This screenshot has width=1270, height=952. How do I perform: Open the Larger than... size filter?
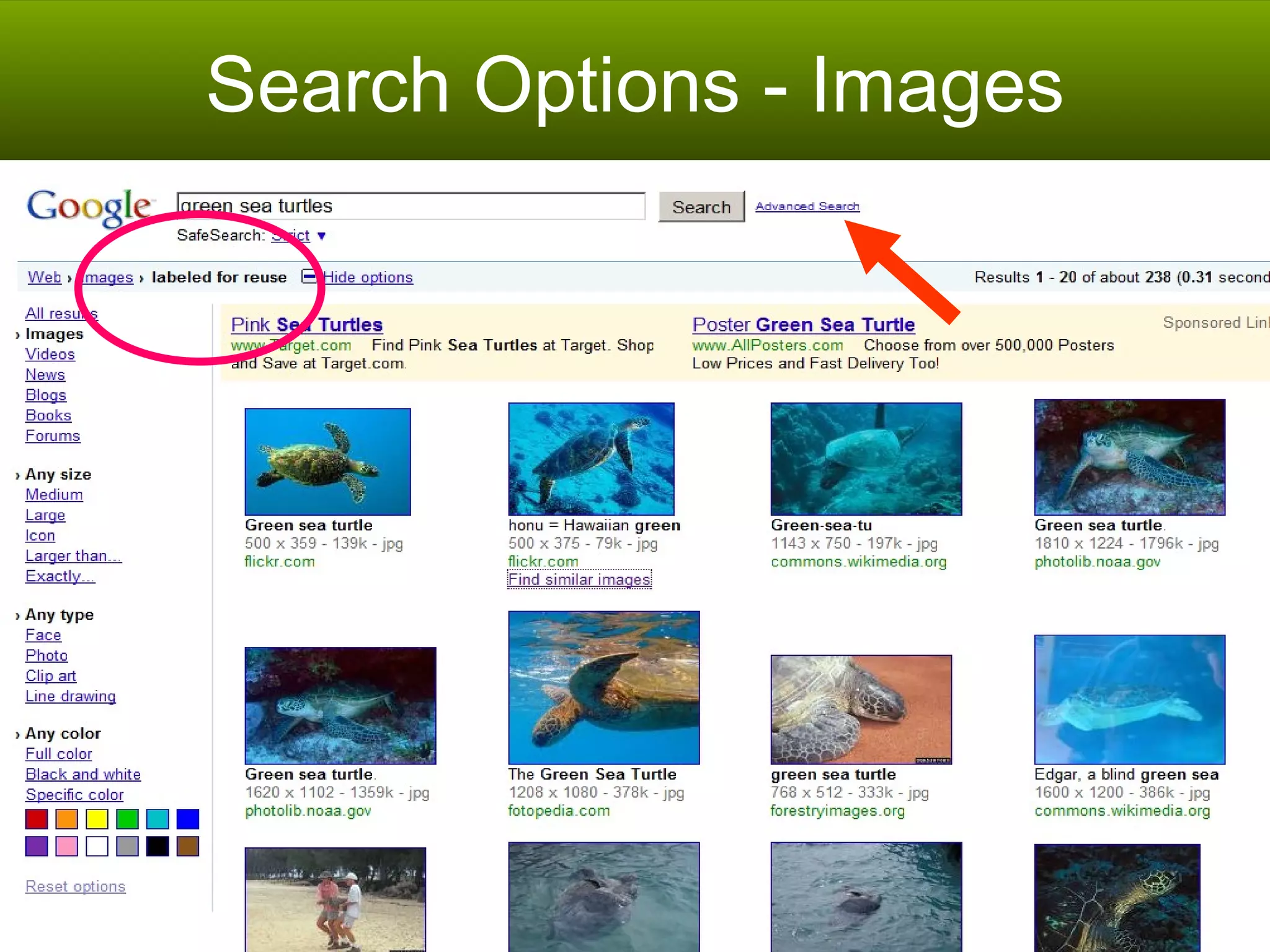tap(73, 556)
